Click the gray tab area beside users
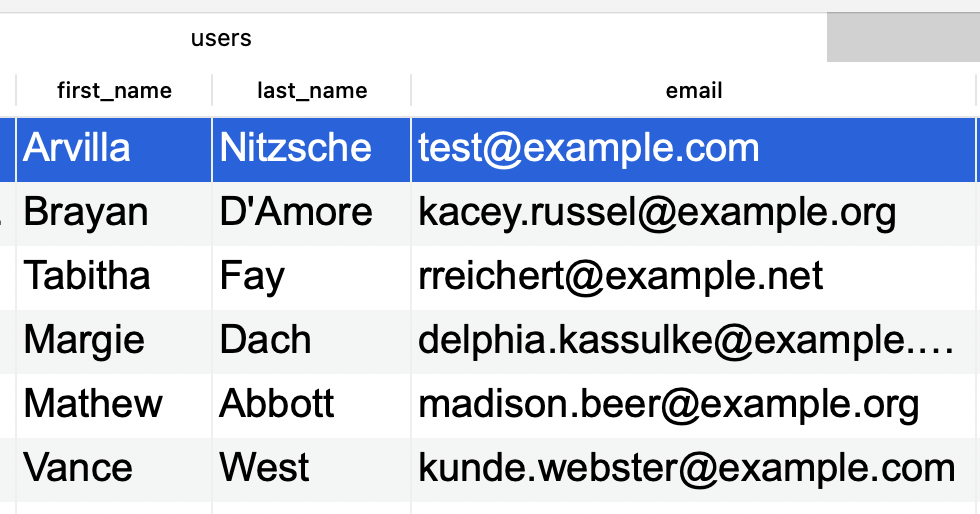 (903, 38)
